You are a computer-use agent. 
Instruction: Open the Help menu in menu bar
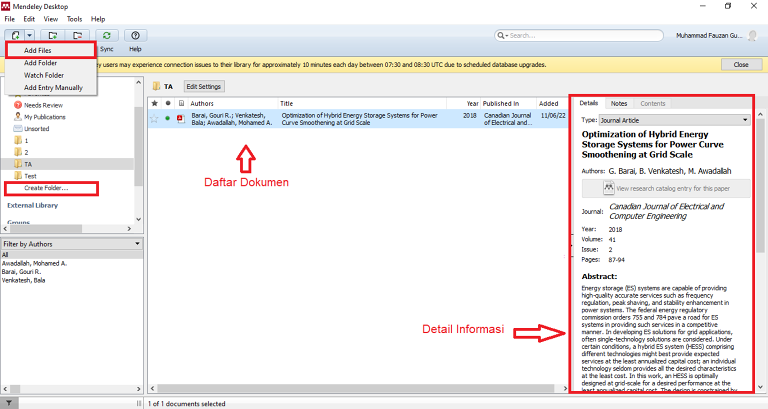98,19
